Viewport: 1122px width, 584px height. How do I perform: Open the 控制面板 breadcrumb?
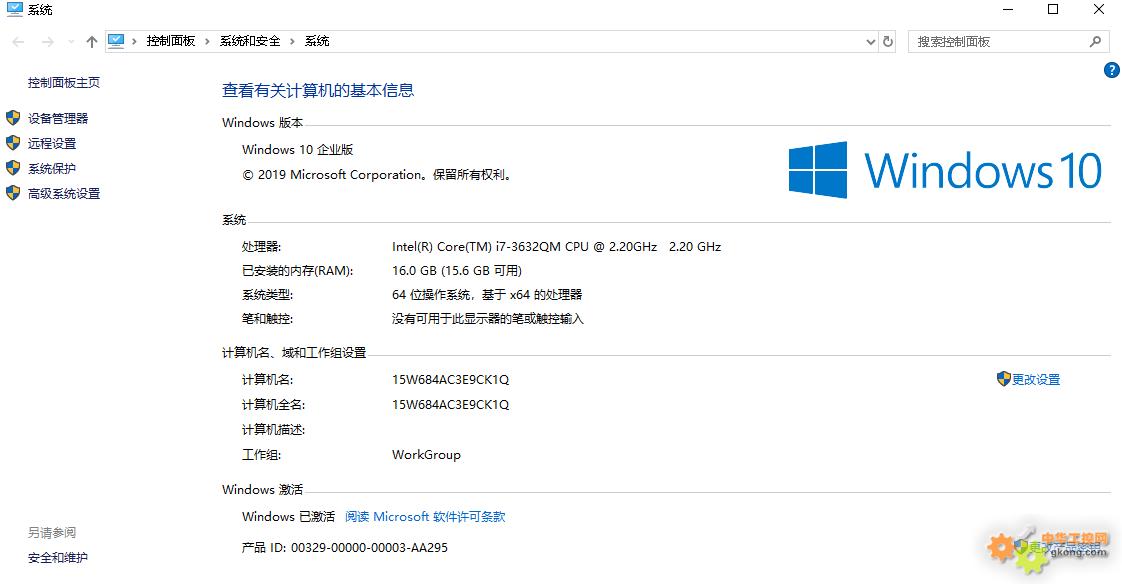[x=170, y=41]
